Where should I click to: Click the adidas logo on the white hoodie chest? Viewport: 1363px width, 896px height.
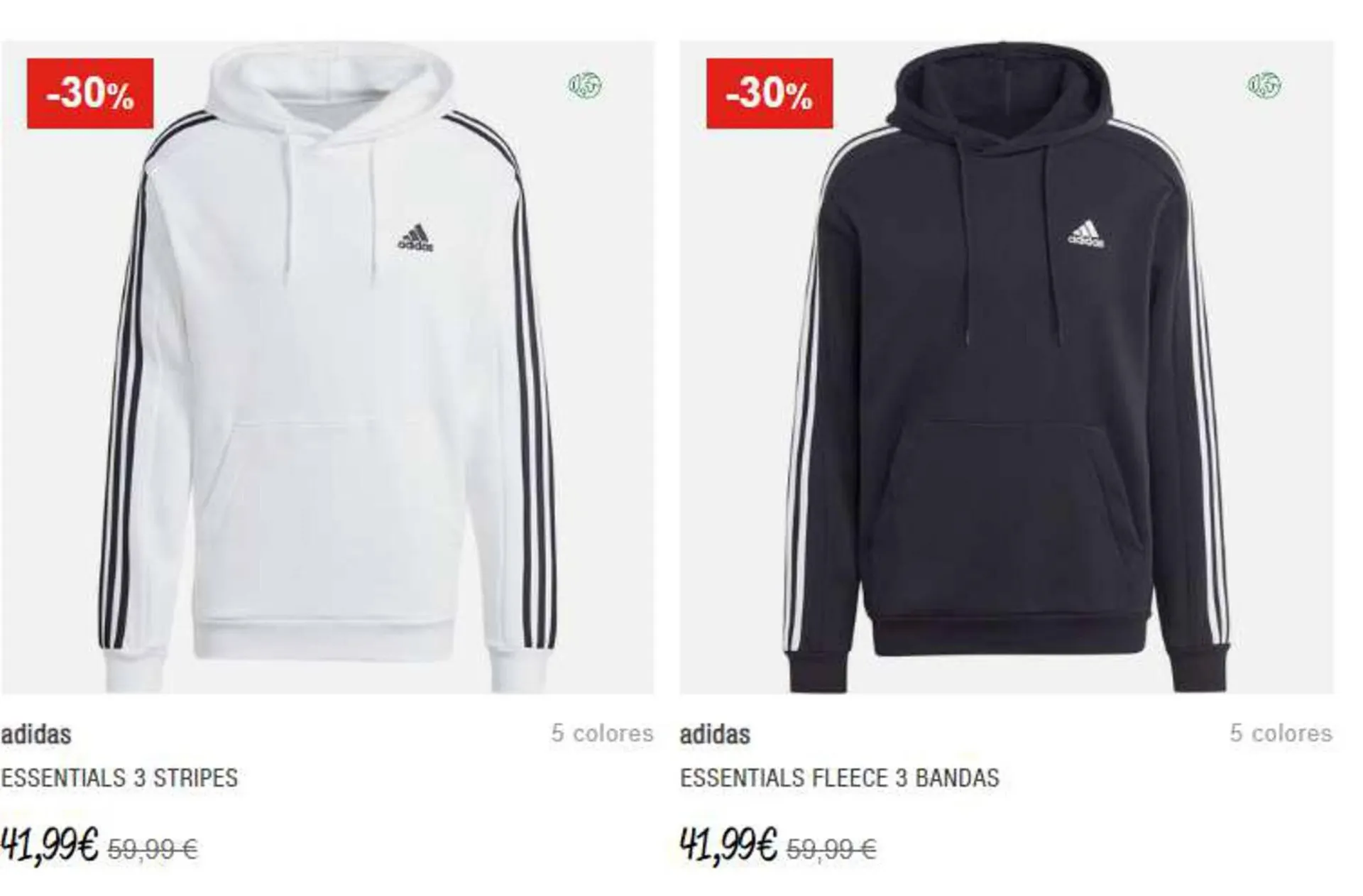tap(415, 238)
